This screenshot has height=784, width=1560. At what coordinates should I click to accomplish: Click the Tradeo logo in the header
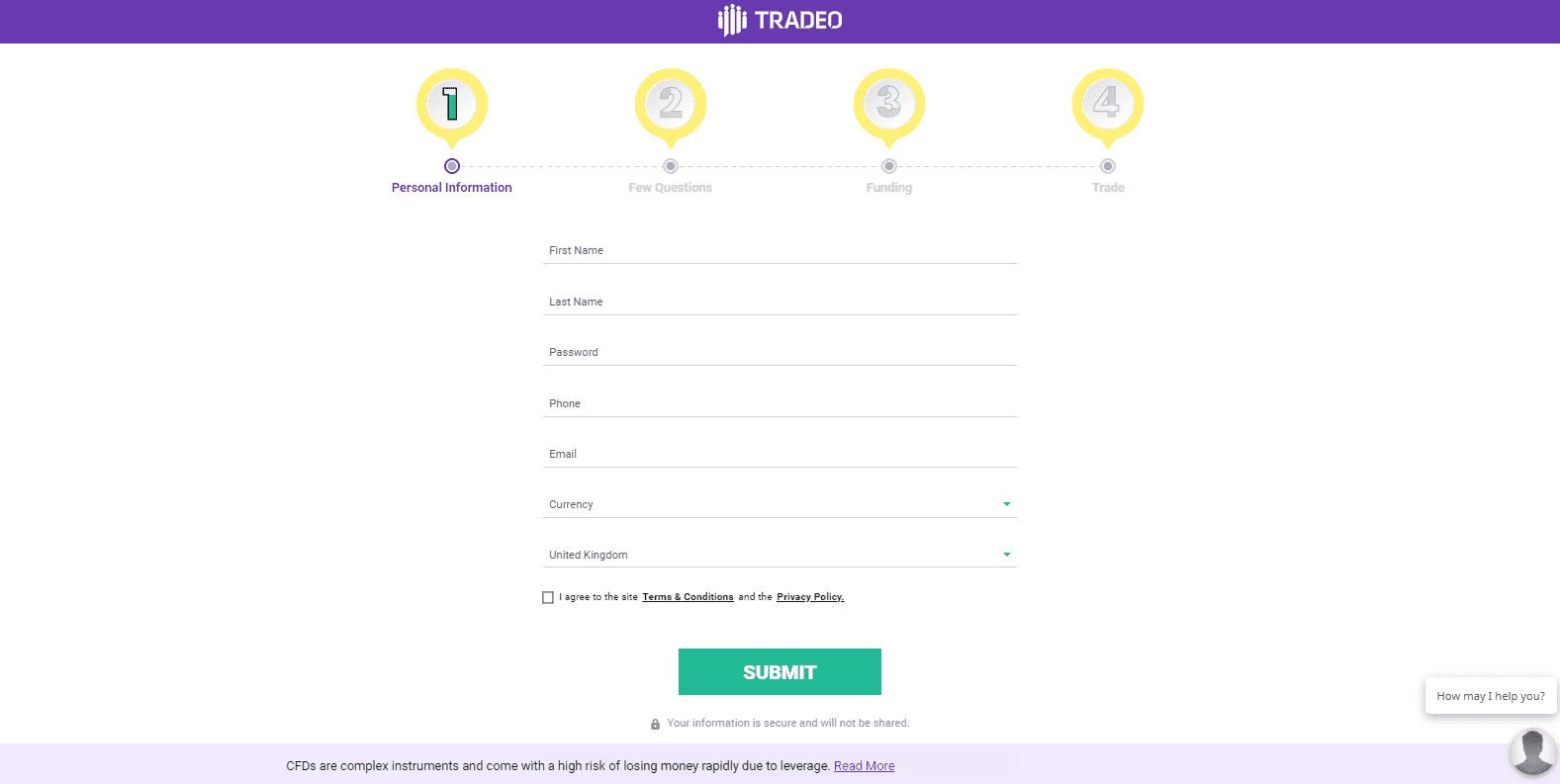778,20
